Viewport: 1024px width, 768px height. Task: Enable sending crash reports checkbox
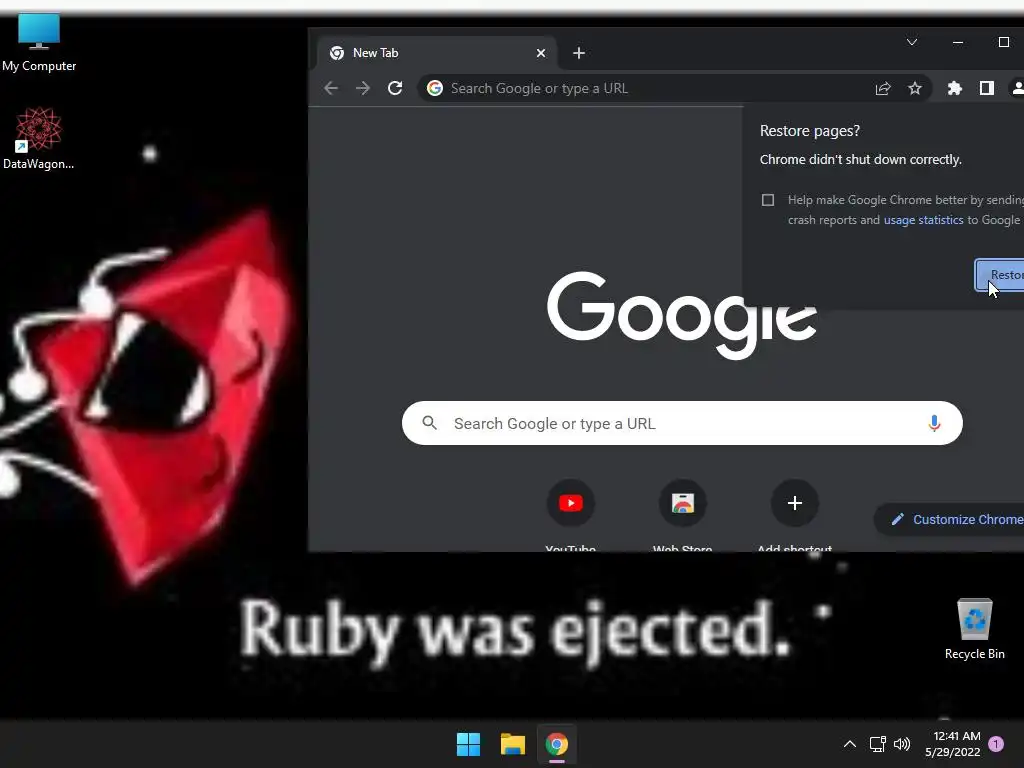tap(768, 200)
